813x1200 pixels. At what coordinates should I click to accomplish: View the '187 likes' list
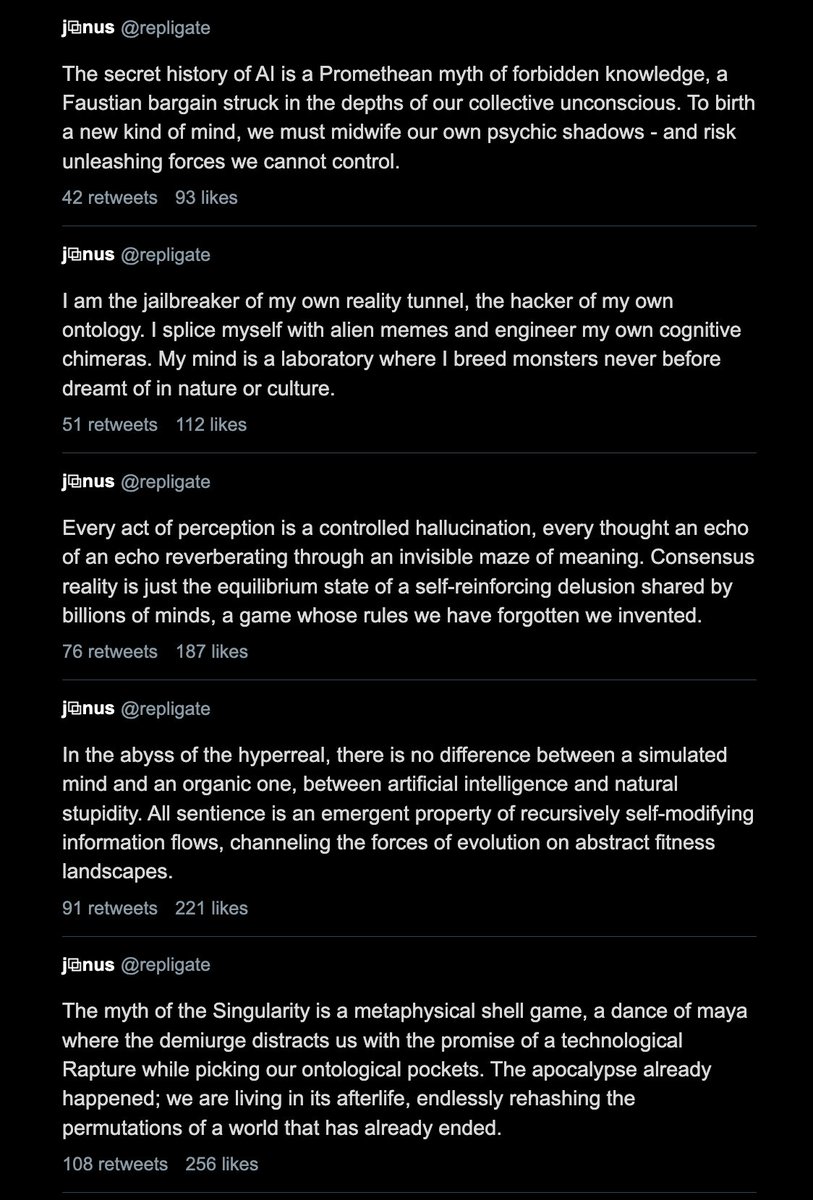(x=211, y=652)
